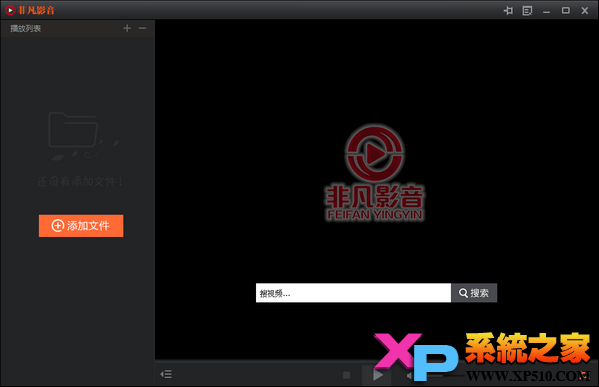Close the 非凡影音 player window
The width and height of the screenshot is (599, 387).
coord(584,11)
